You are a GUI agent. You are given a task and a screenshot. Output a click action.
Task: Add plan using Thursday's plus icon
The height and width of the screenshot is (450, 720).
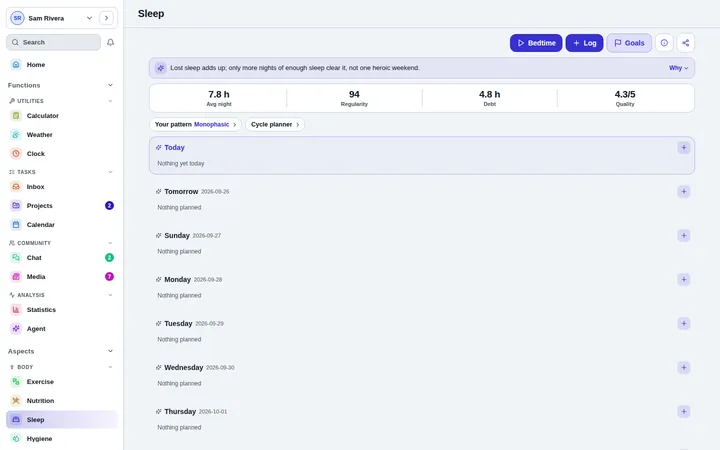683,412
